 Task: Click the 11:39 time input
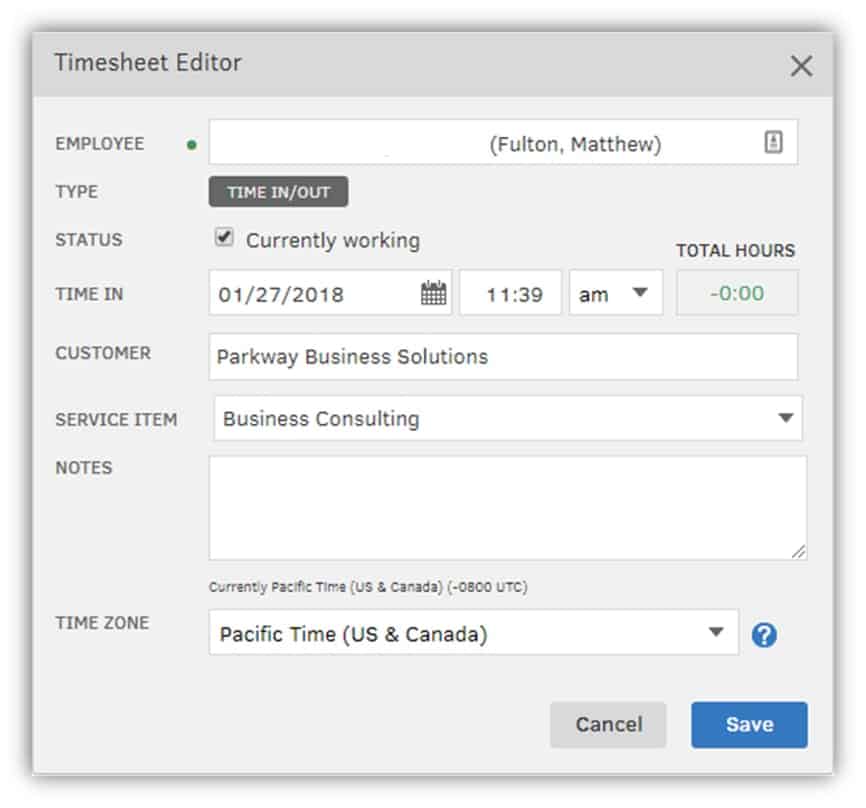[x=510, y=293]
